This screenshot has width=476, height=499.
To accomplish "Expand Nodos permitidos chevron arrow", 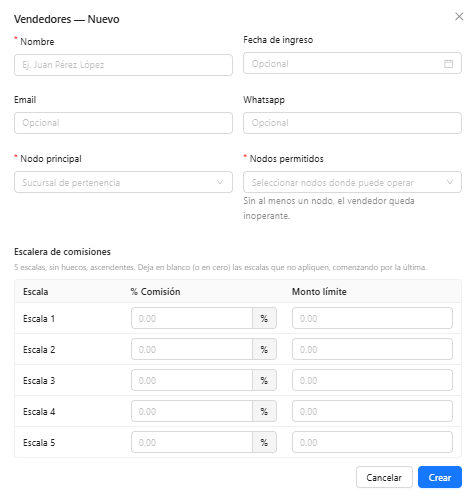I will coord(450,182).
